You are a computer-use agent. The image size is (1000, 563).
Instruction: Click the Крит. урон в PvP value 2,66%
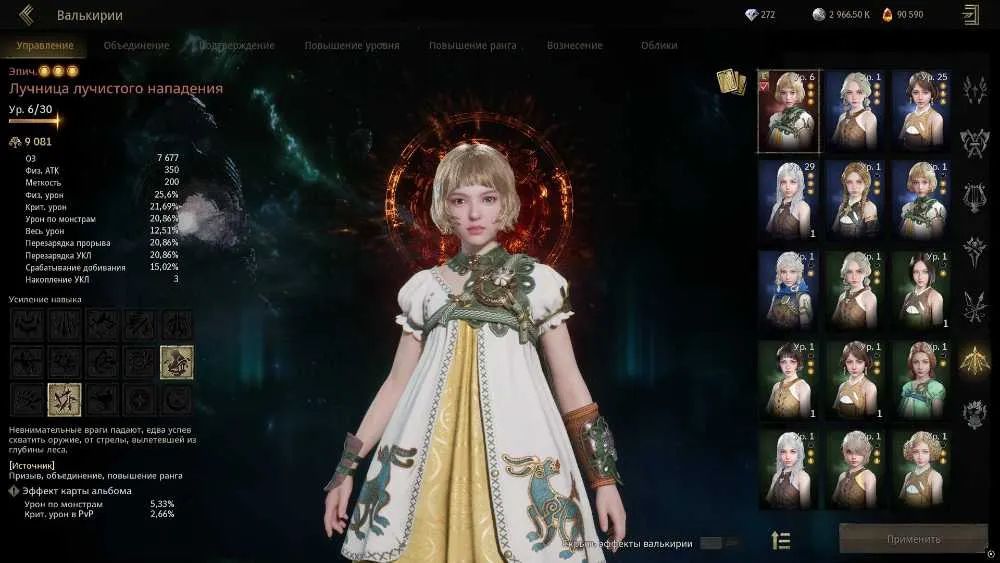(162, 513)
